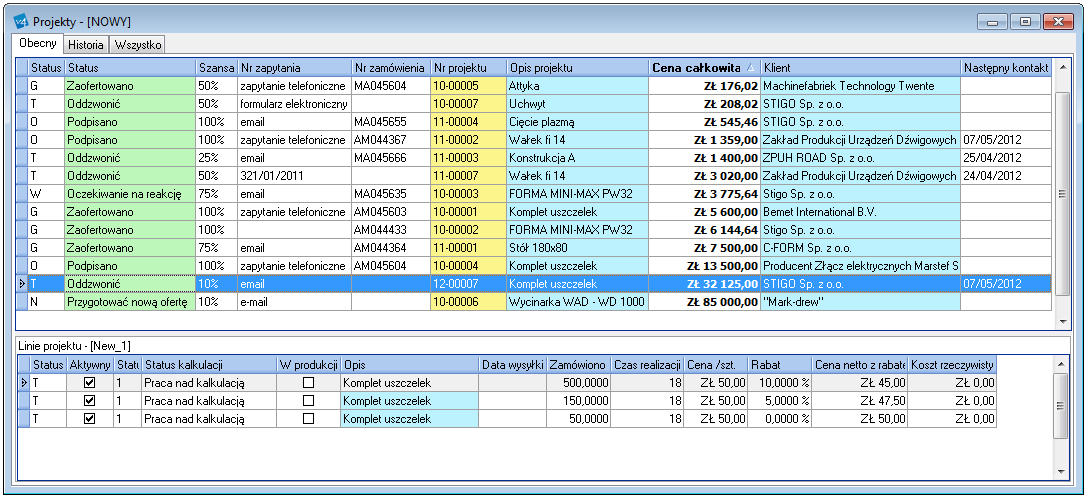Sort by Cena całkowita column header
The image size is (1088, 499).
pyautogui.click(x=704, y=68)
